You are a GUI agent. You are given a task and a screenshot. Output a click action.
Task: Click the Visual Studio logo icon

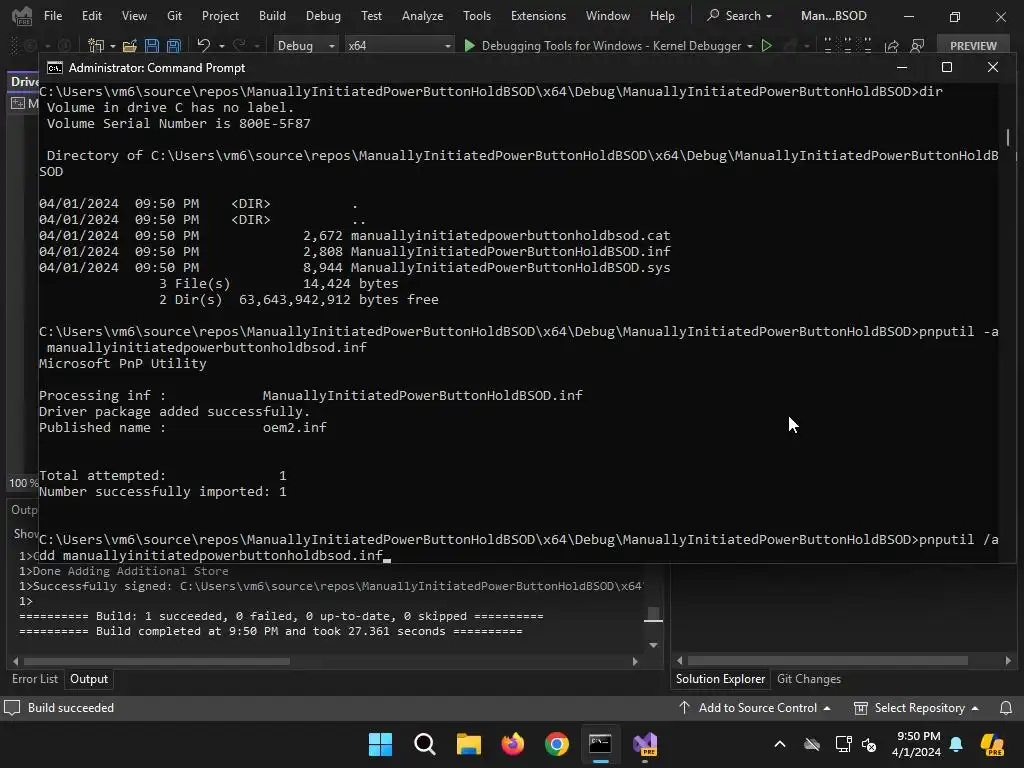[x=22, y=16]
